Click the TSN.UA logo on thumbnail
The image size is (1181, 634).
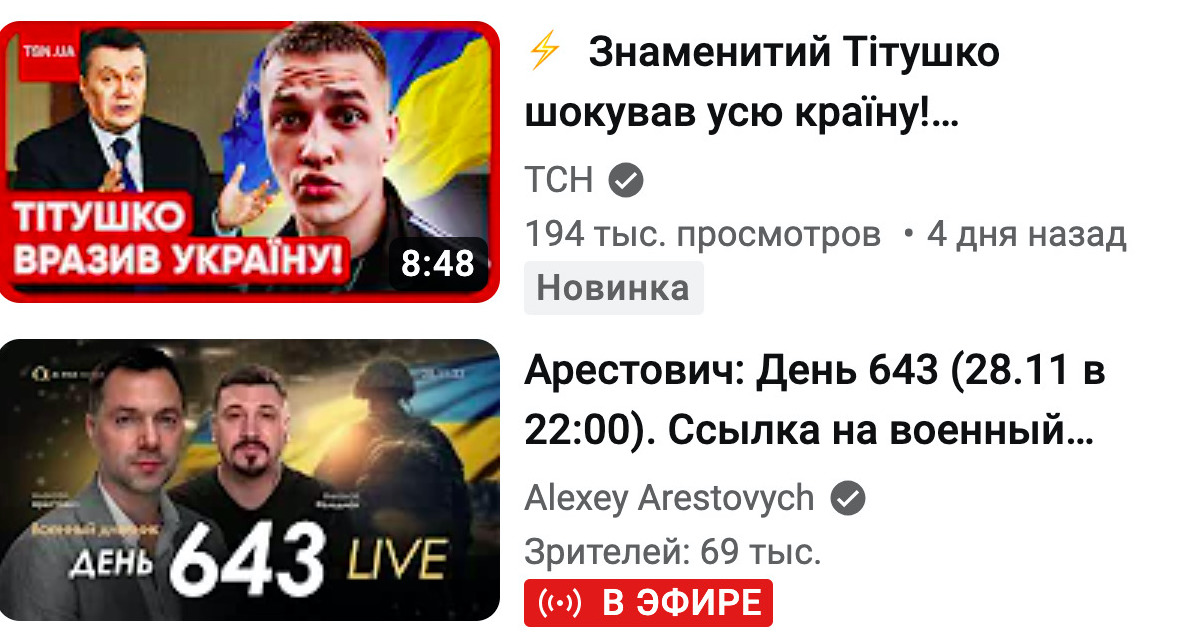48,51
